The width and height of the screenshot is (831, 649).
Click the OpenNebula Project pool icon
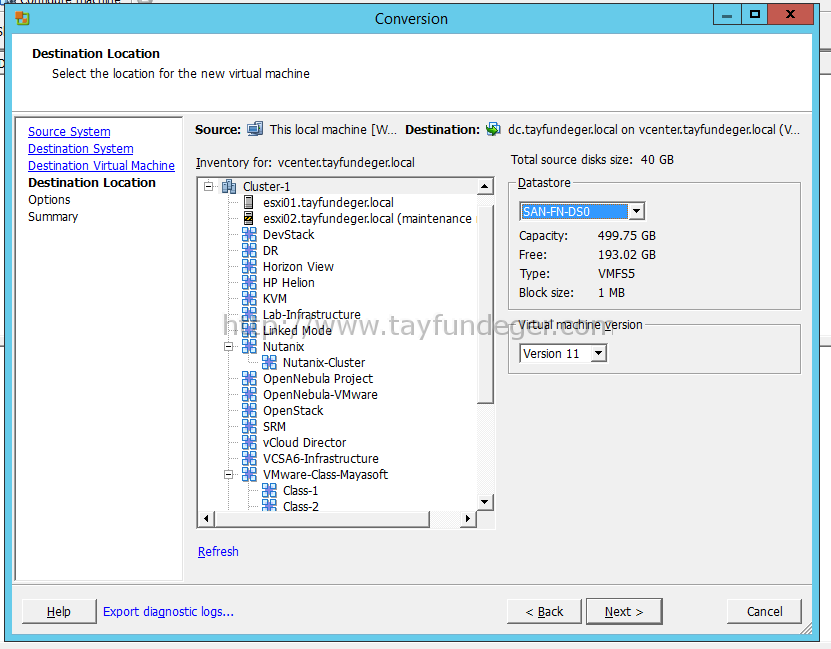(249, 378)
